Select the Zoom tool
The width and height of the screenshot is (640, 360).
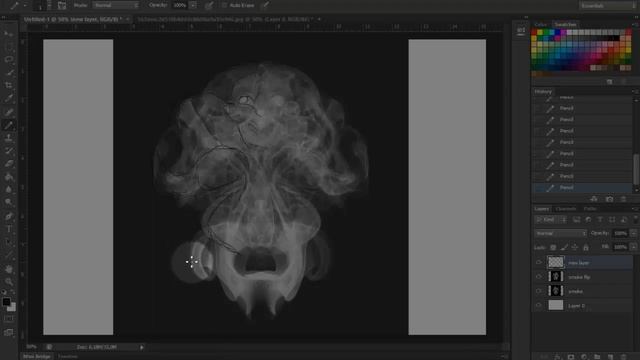9,282
